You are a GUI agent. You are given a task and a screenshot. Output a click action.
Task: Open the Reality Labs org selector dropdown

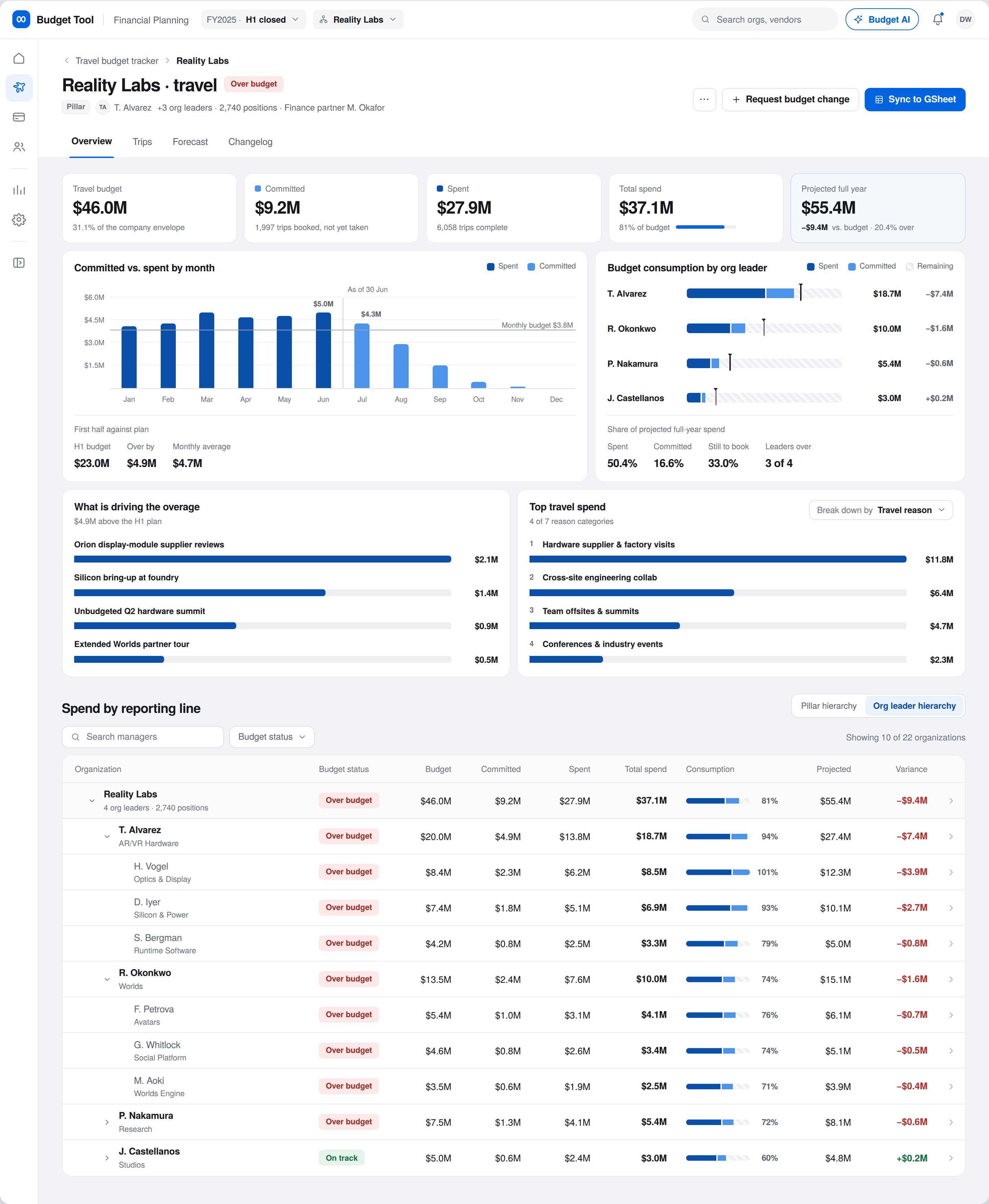(x=359, y=19)
